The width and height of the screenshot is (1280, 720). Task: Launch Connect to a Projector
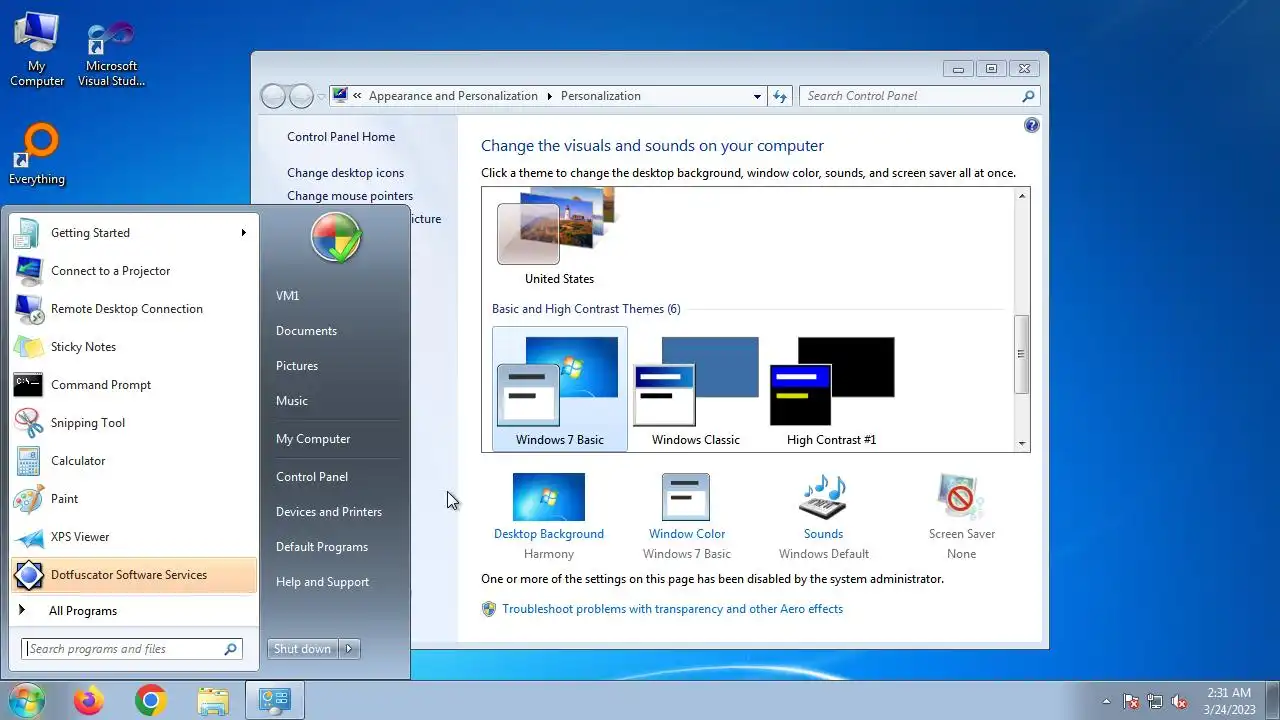133,271
